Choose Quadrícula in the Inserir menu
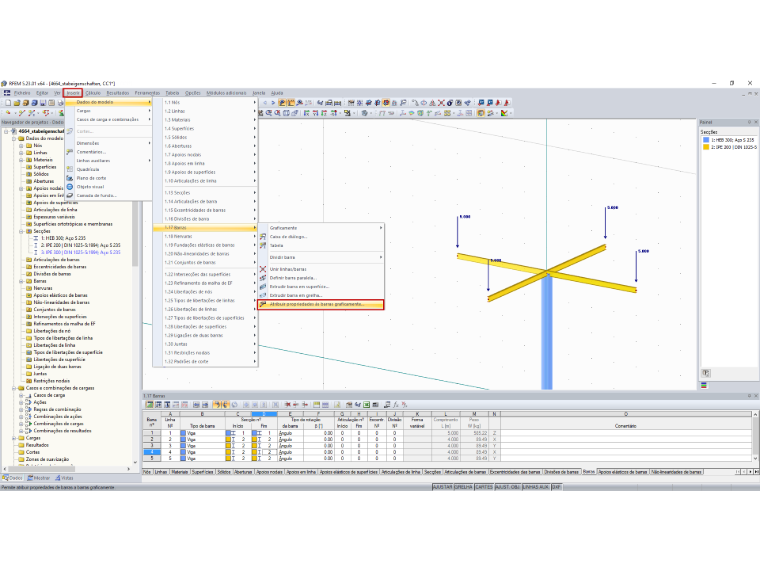The image size is (760, 570). (x=109, y=170)
